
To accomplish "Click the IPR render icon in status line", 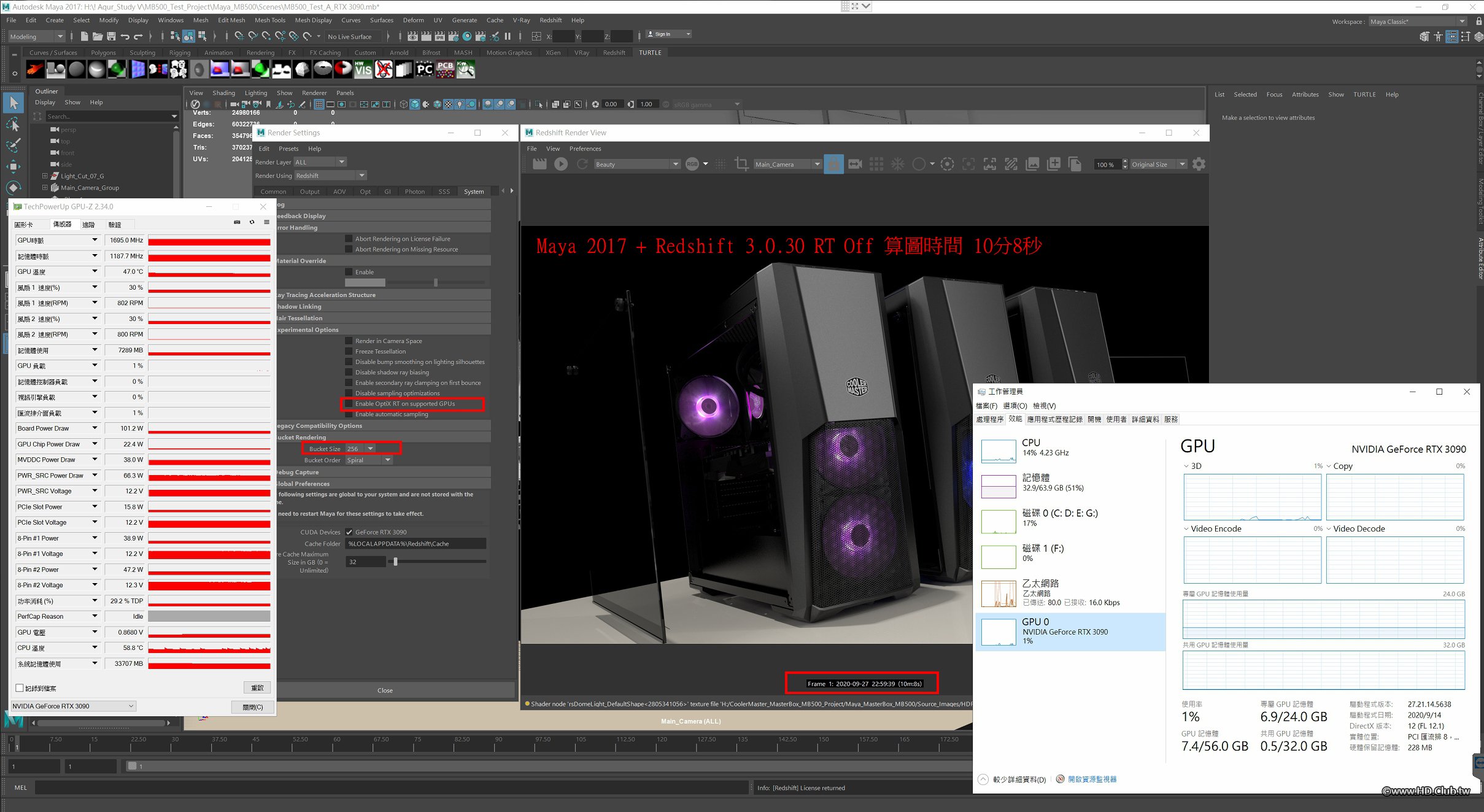I will pos(440,36).
